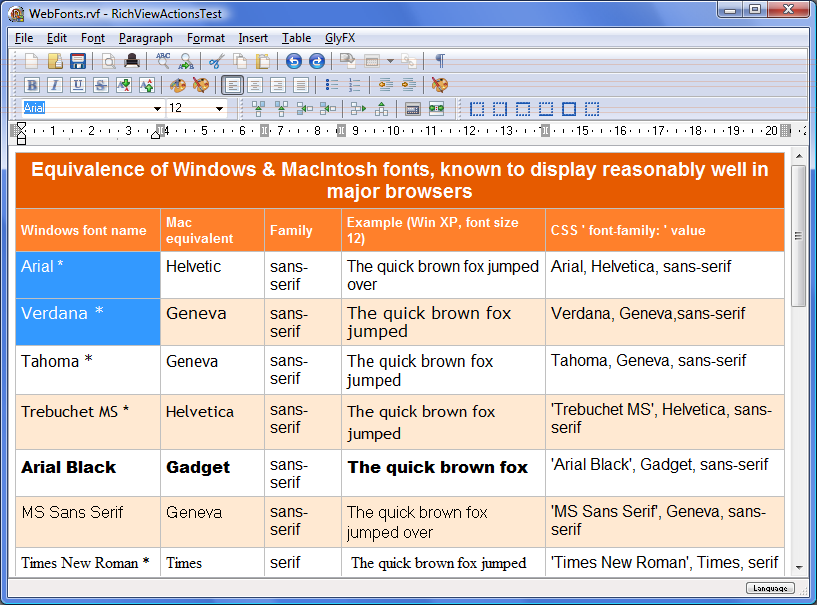Expand the font size 12 dropdown
The image size is (817, 605).
[219, 108]
